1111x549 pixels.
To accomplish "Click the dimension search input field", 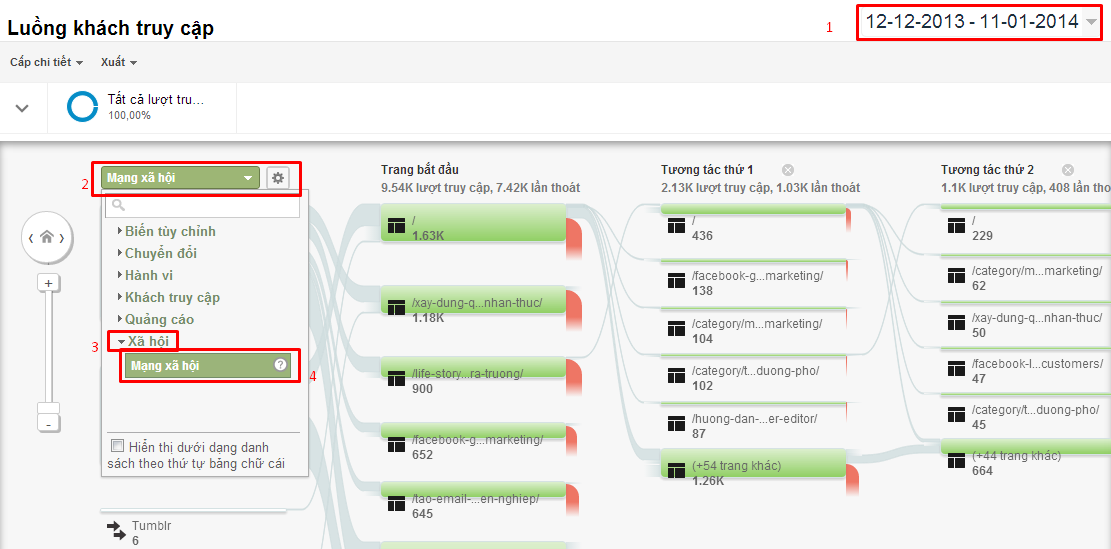I will (x=203, y=206).
